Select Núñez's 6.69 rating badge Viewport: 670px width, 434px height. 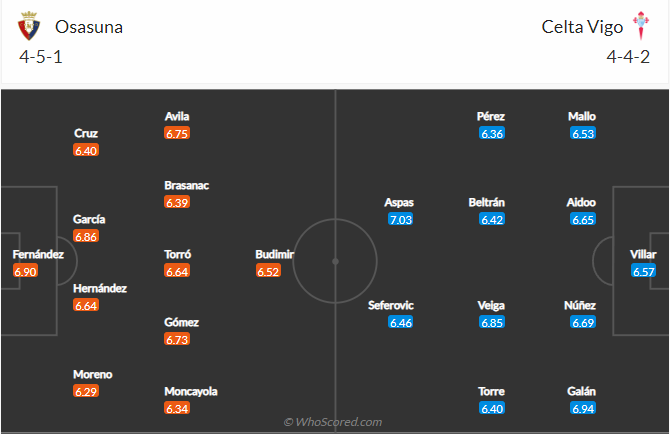582,323
